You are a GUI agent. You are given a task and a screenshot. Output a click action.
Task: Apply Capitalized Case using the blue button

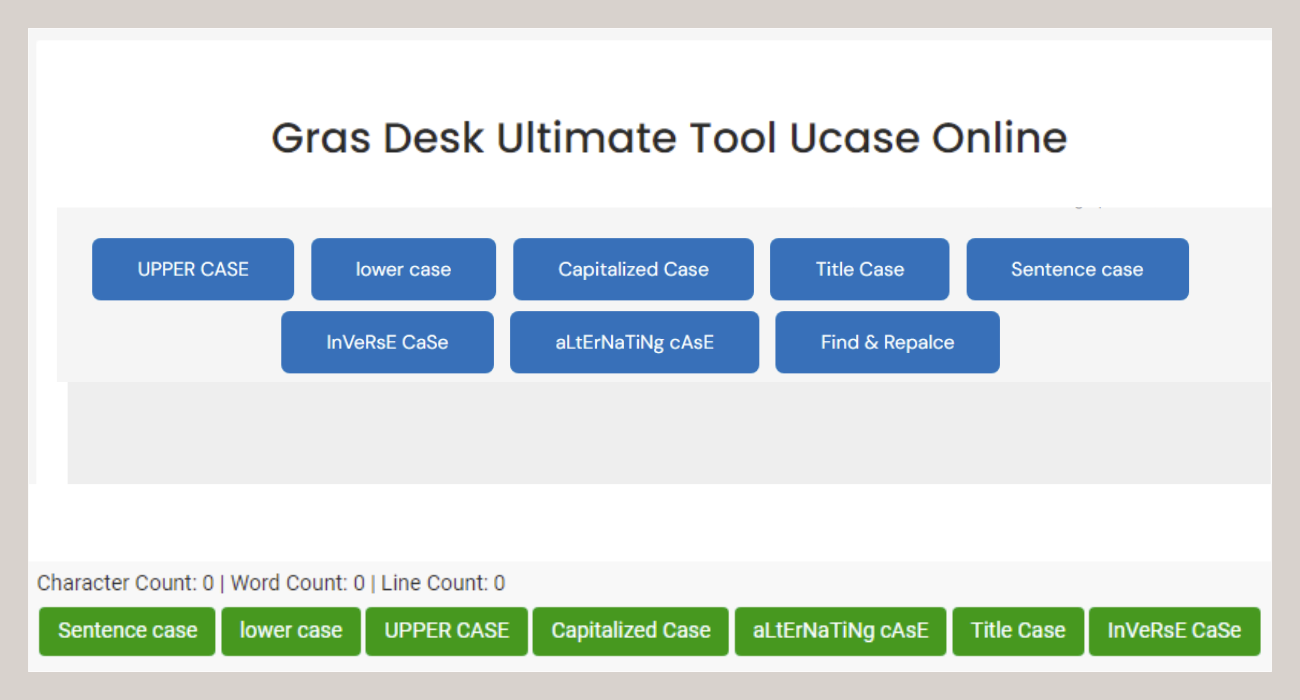(x=633, y=269)
